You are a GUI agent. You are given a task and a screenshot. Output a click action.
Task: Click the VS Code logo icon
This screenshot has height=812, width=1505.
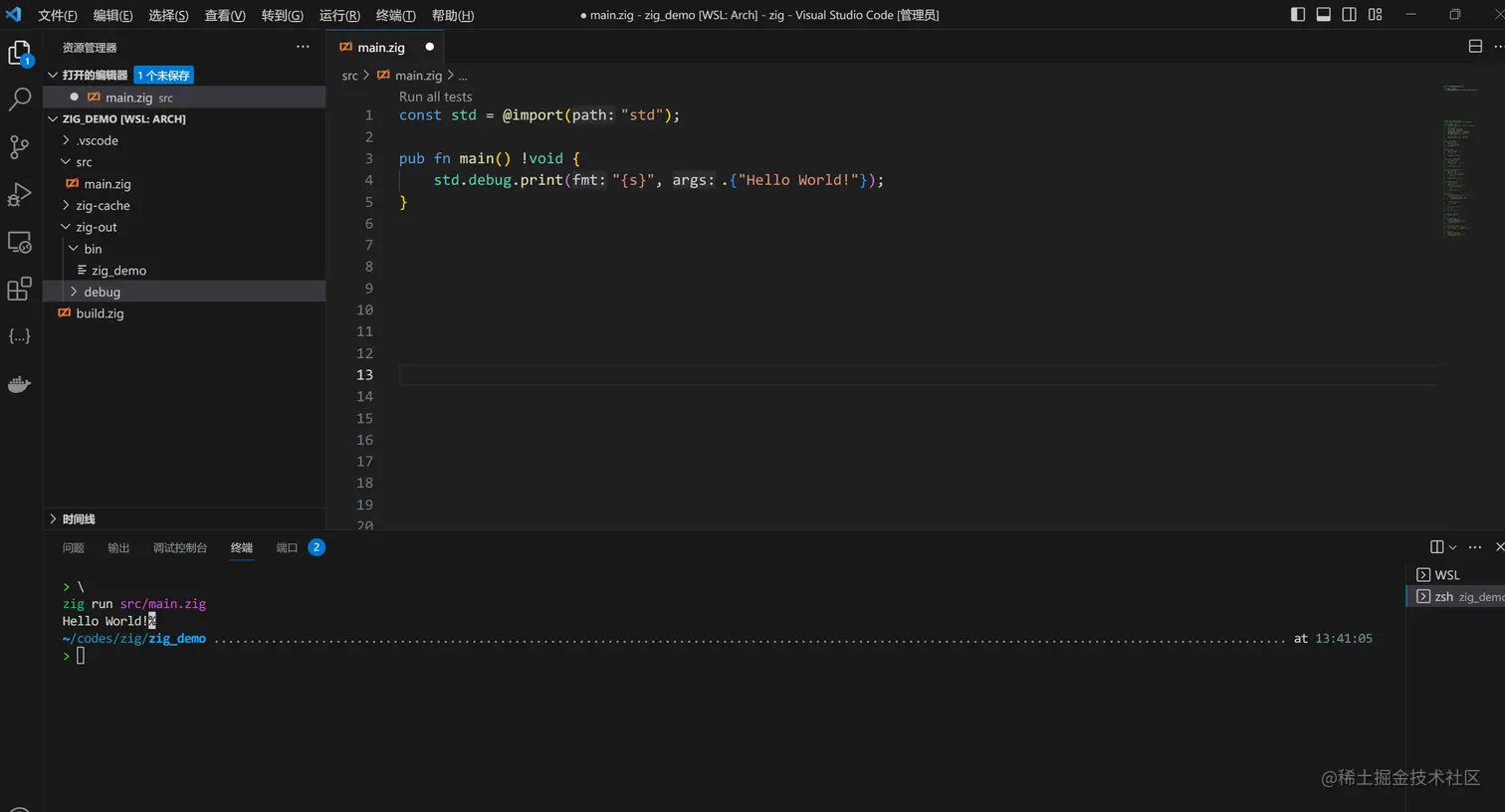[14, 14]
